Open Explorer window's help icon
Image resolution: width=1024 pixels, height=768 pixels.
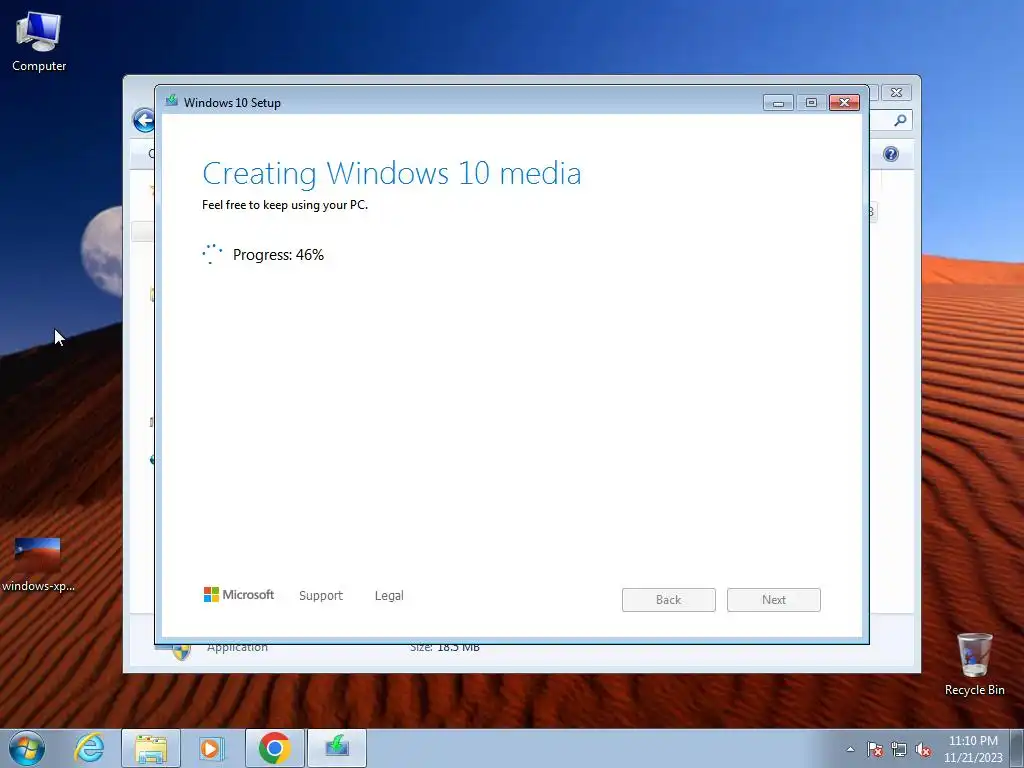point(891,154)
